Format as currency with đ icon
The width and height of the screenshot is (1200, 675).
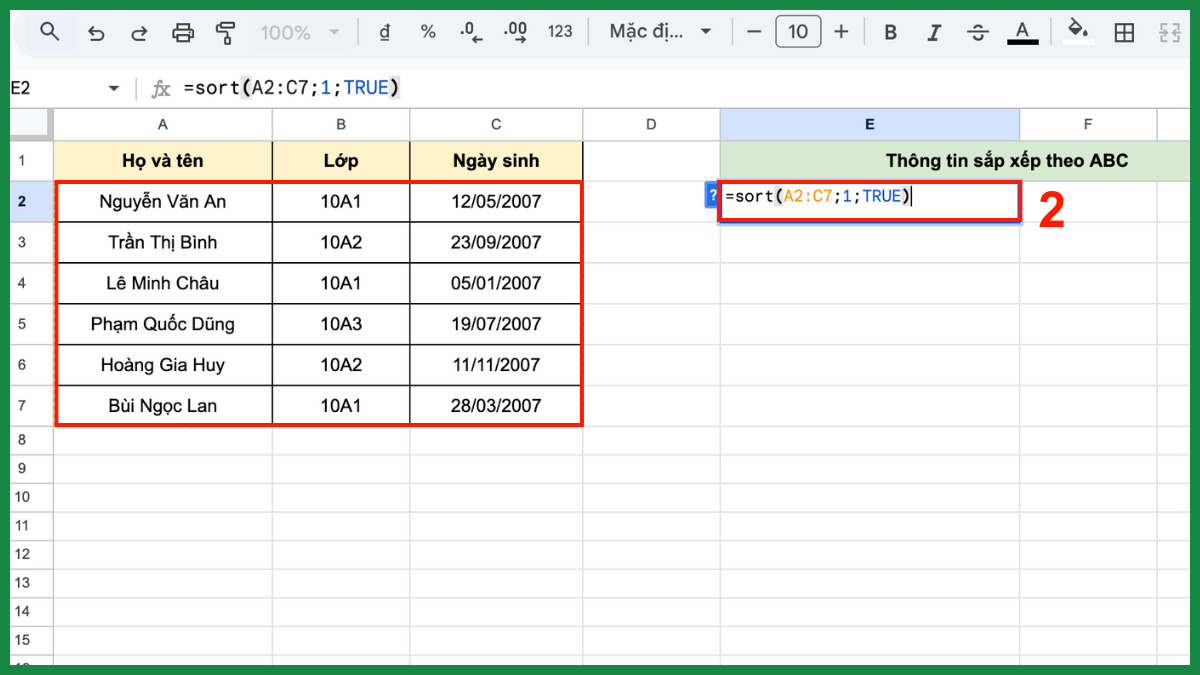coord(384,32)
